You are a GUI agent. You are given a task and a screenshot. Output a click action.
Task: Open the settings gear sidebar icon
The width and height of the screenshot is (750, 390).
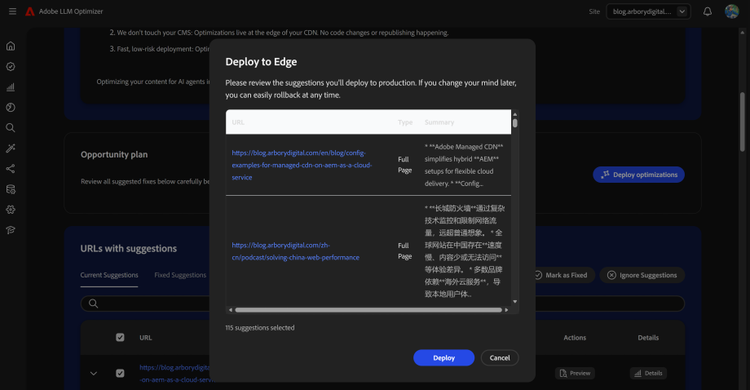pos(11,210)
